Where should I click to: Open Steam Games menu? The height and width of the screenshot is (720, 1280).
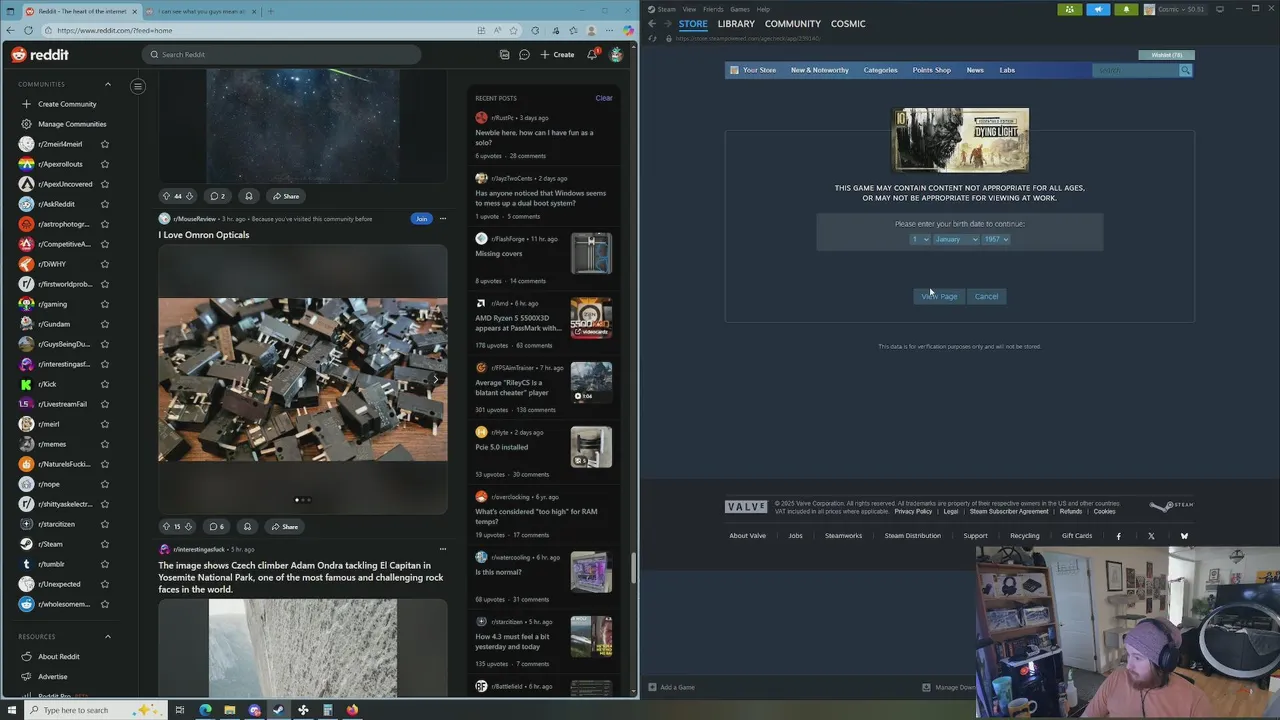point(740,9)
